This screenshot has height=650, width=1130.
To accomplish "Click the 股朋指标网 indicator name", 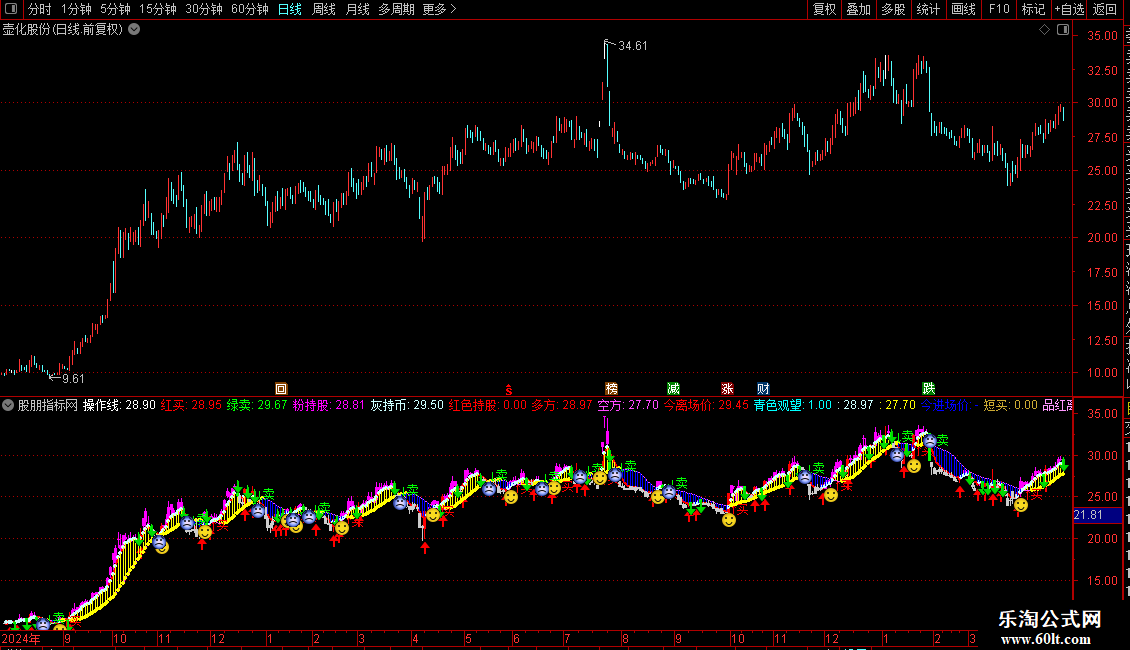I will (48, 405).
